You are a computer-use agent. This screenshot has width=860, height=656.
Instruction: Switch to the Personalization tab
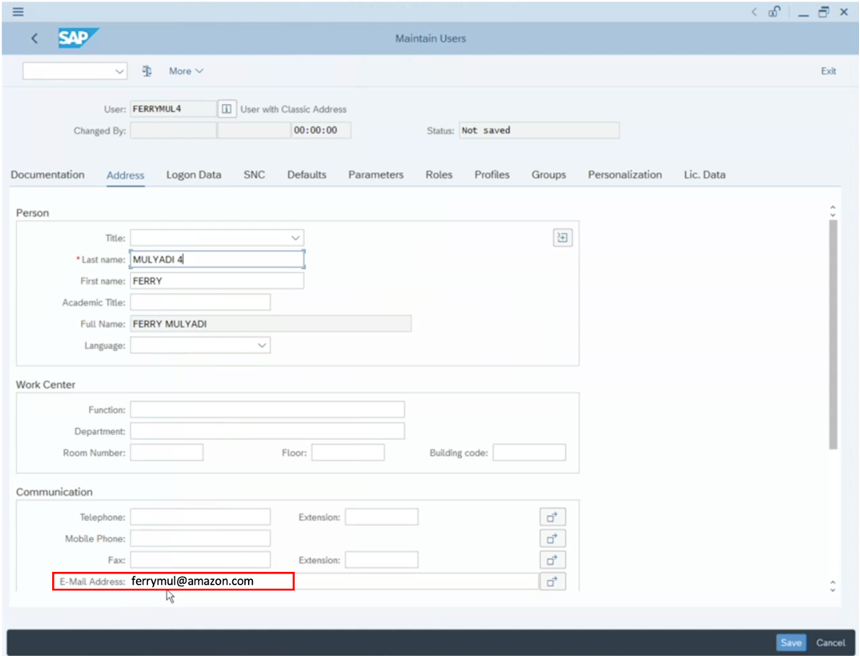(x=625, y=174)
